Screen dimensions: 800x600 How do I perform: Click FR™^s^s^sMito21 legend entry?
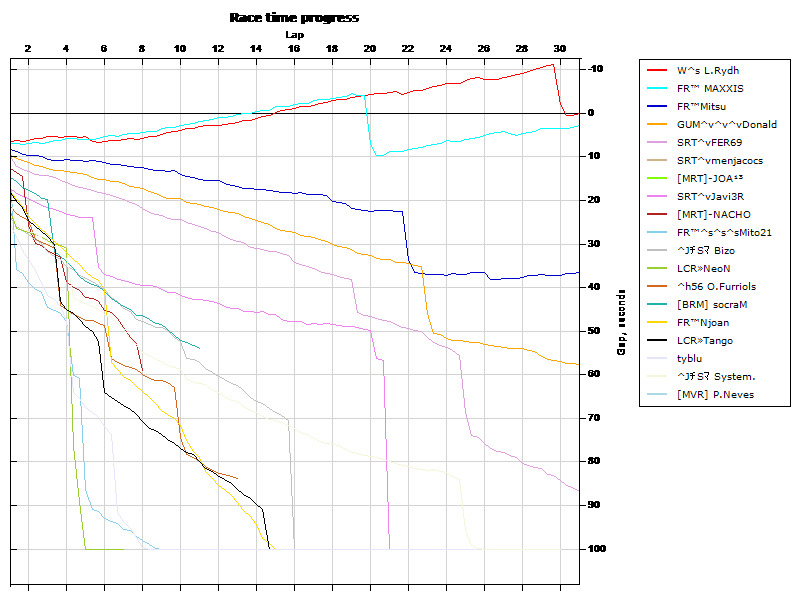[x=724, y=232]
